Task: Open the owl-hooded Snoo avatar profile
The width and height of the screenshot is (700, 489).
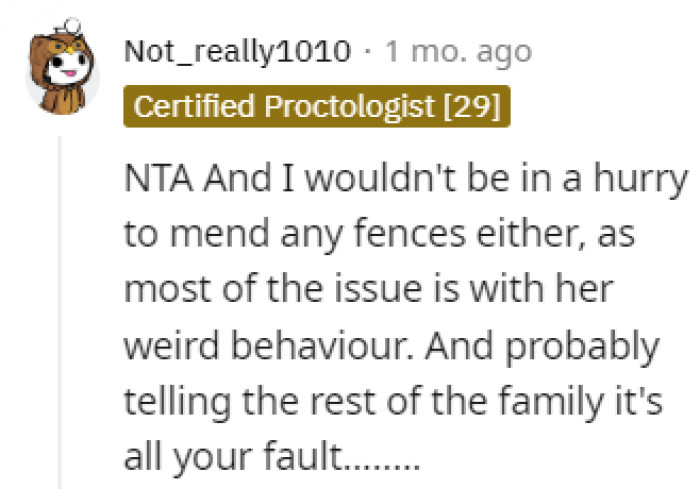Action: [x=62, y=67]
